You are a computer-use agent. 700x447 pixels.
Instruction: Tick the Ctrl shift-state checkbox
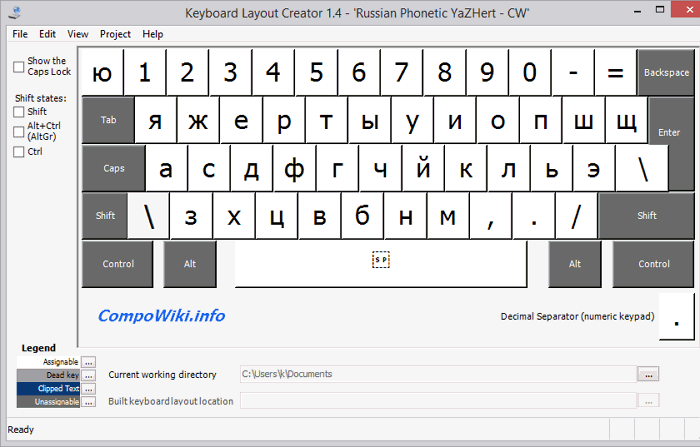point(19,152)
